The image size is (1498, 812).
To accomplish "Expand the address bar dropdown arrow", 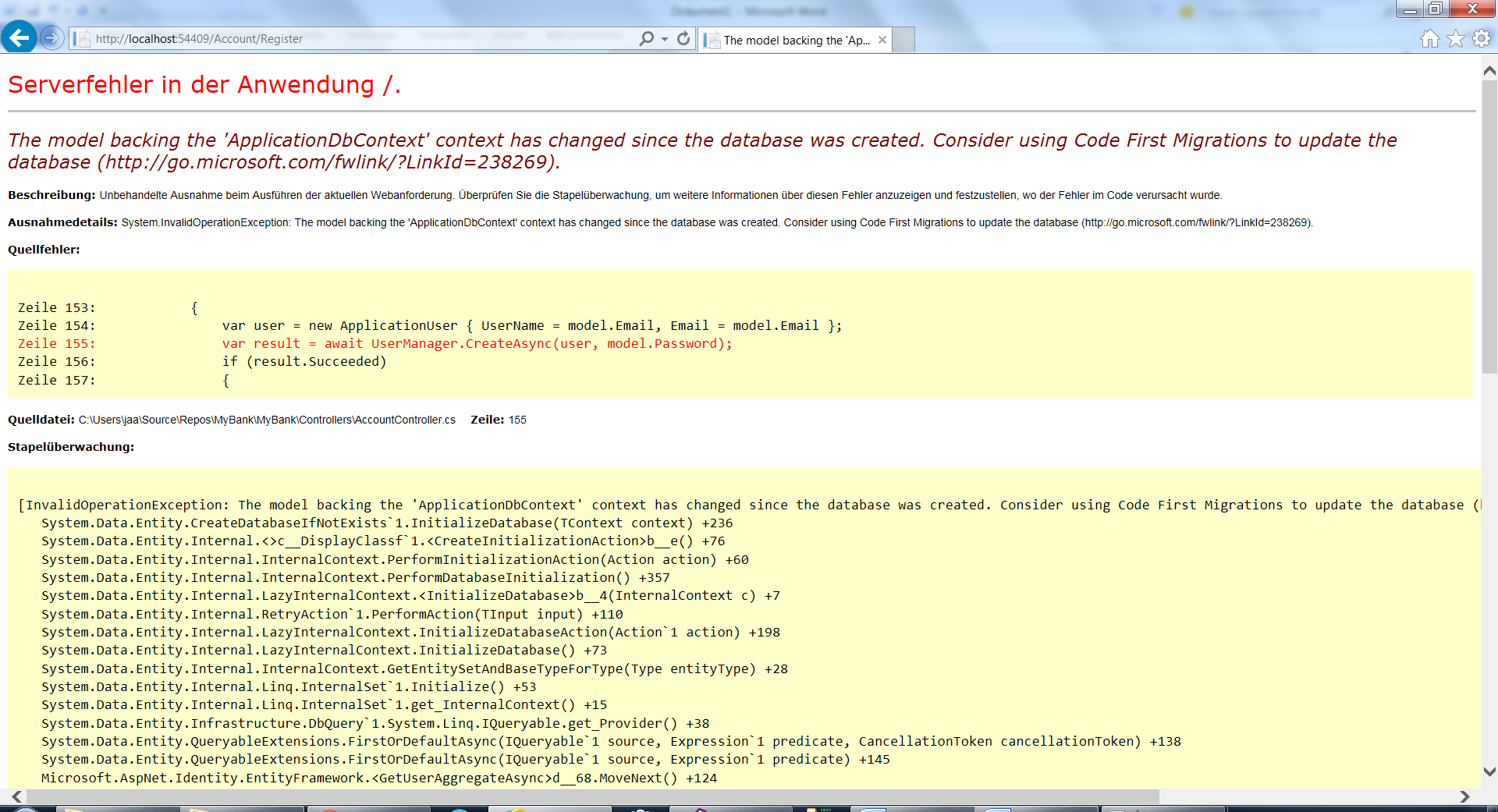I will click(665, 39).
